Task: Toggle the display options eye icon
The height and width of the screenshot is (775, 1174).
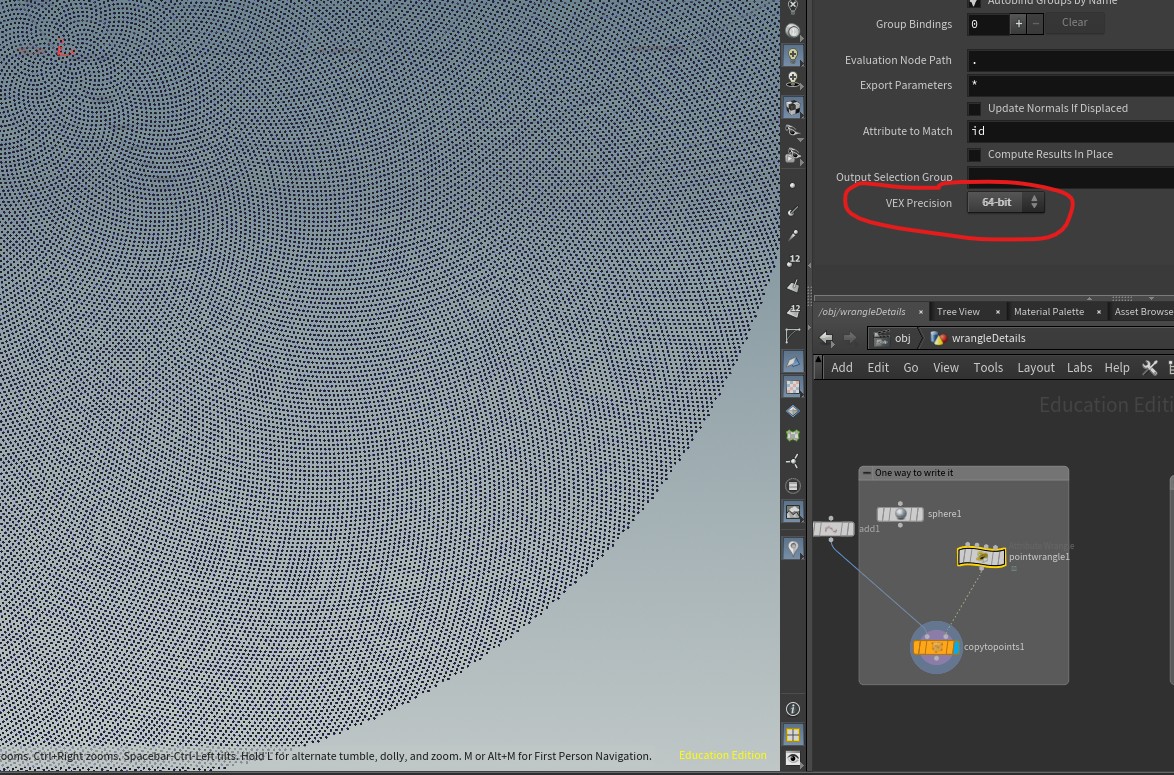Action: point(793,759)
